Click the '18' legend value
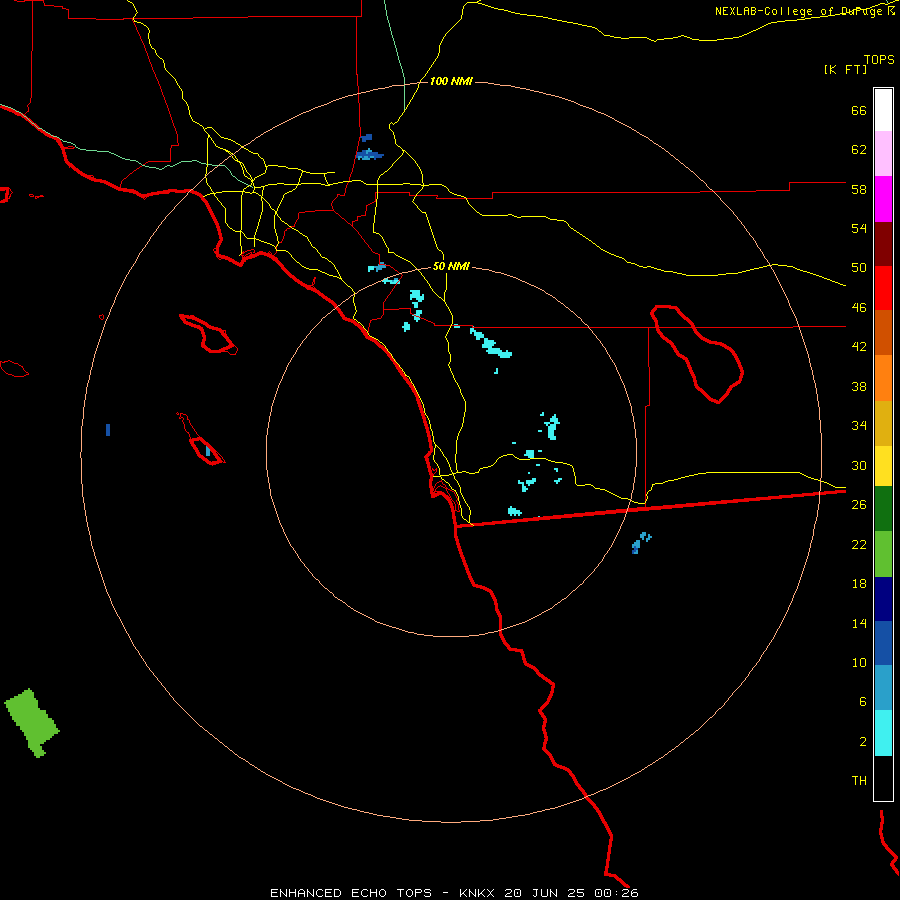The image size is (900, 900). click(859, 584)
